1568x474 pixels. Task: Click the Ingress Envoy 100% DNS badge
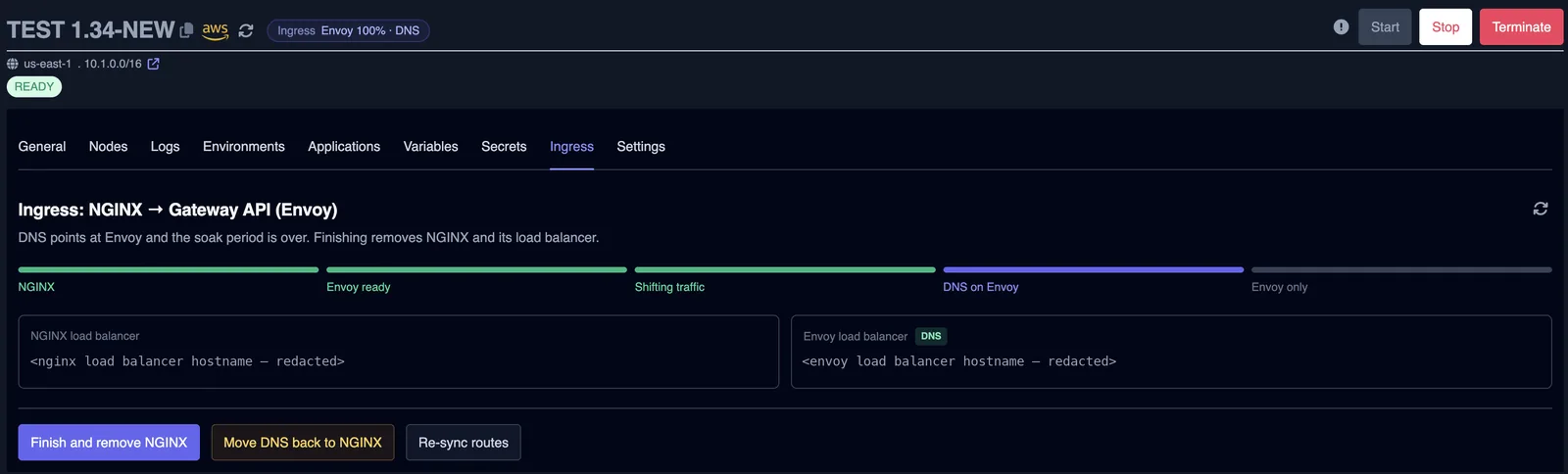(x=348, y=30)
